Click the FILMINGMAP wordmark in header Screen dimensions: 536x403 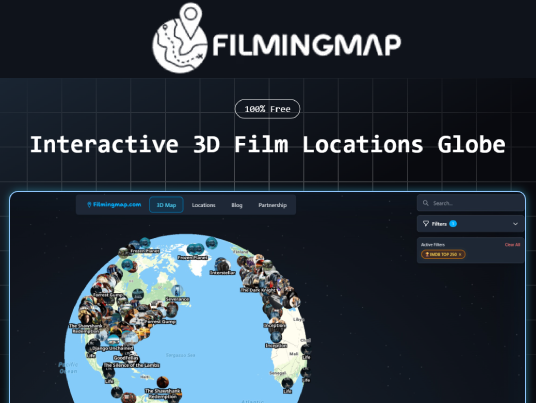(307, 45)
